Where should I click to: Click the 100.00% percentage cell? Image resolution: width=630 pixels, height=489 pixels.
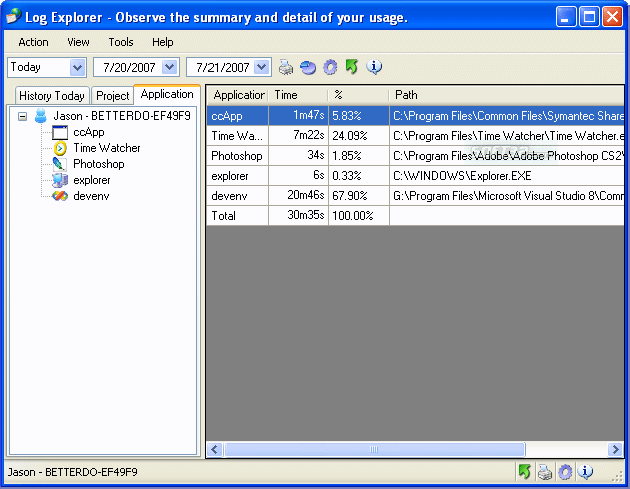[359, 216]
